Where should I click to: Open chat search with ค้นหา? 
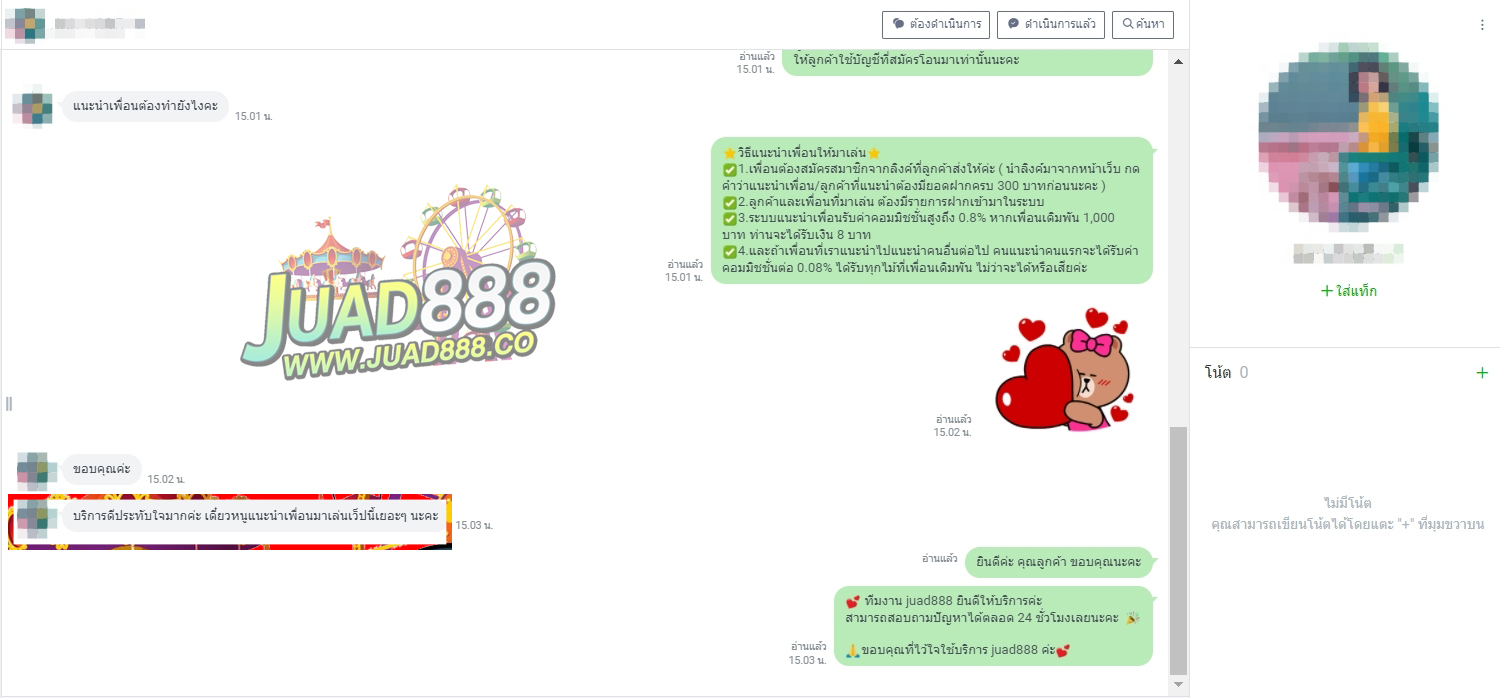(x=1142, y=24)
